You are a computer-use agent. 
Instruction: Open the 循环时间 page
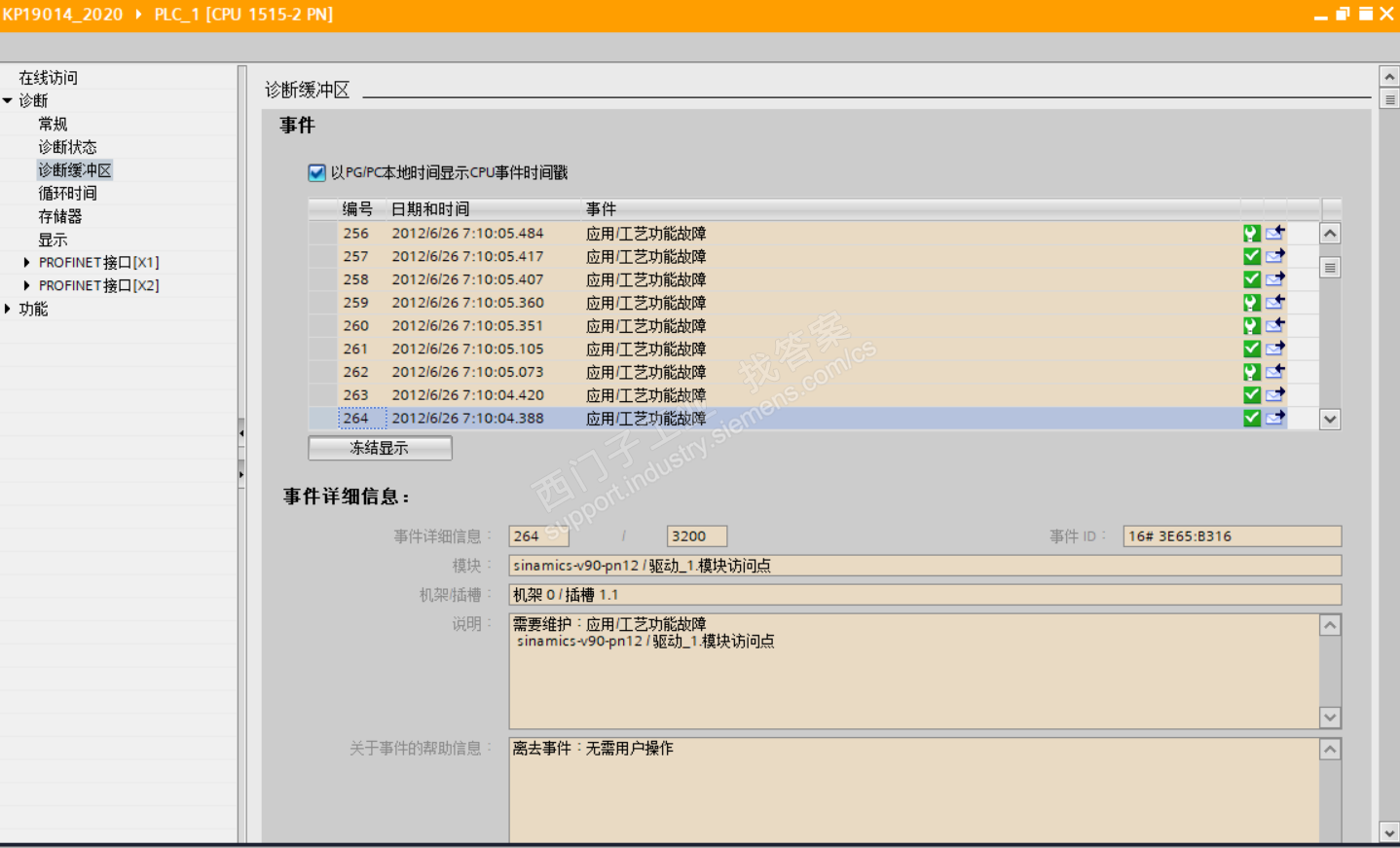68,194
